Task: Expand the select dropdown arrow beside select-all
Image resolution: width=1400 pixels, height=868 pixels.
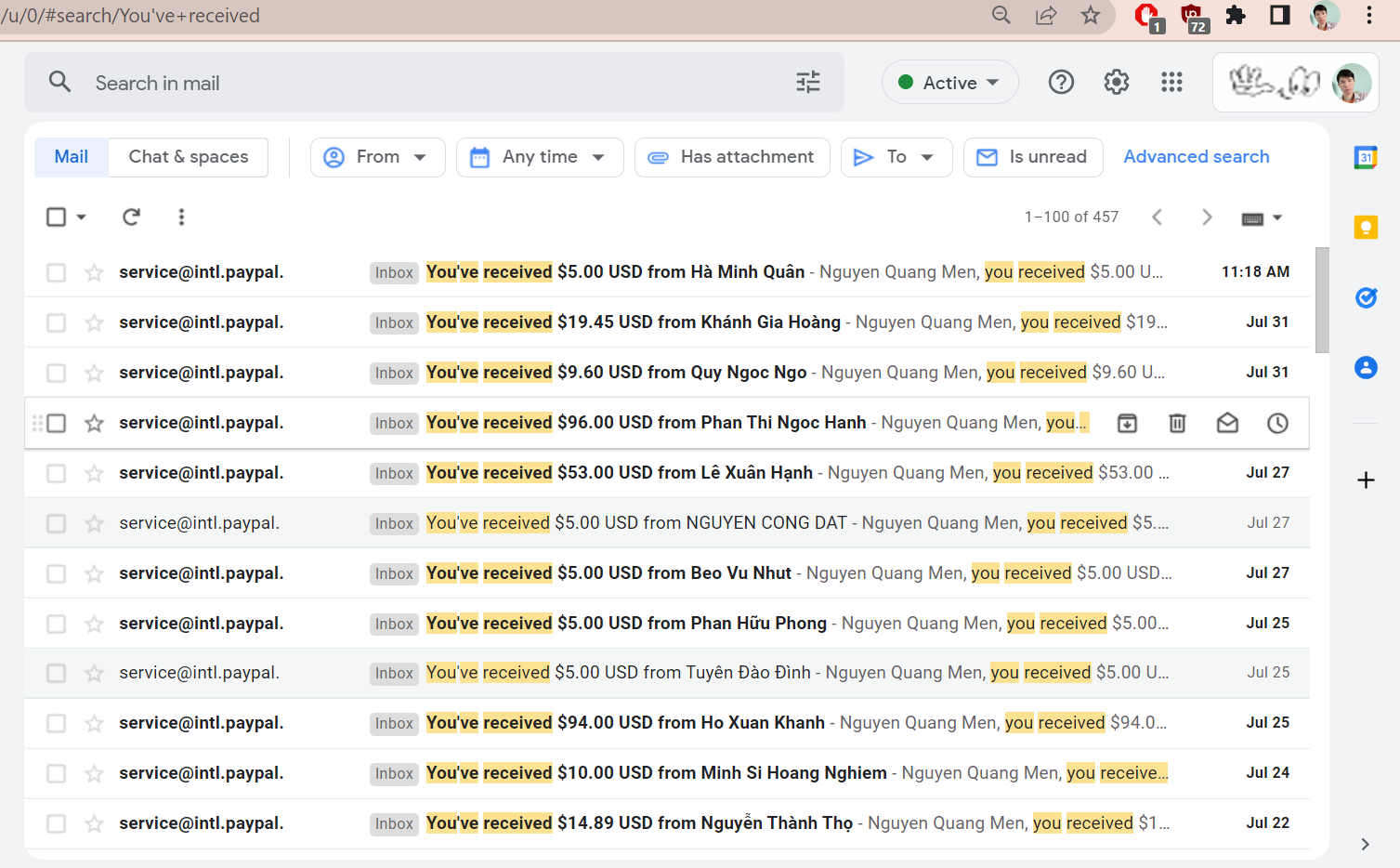Action: (x=82, y=217)
